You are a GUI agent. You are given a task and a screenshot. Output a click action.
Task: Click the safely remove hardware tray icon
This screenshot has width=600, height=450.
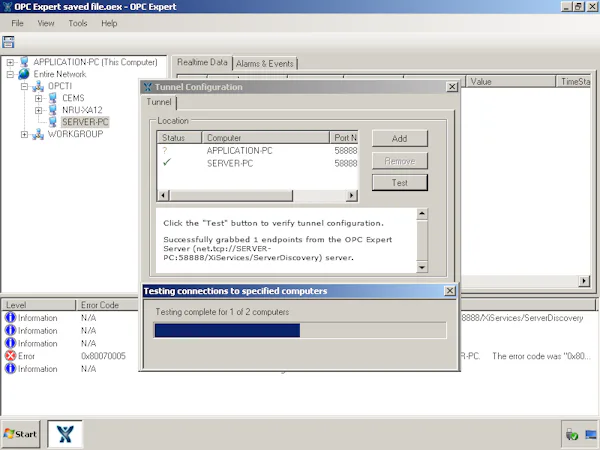click(x=572, y=435)
